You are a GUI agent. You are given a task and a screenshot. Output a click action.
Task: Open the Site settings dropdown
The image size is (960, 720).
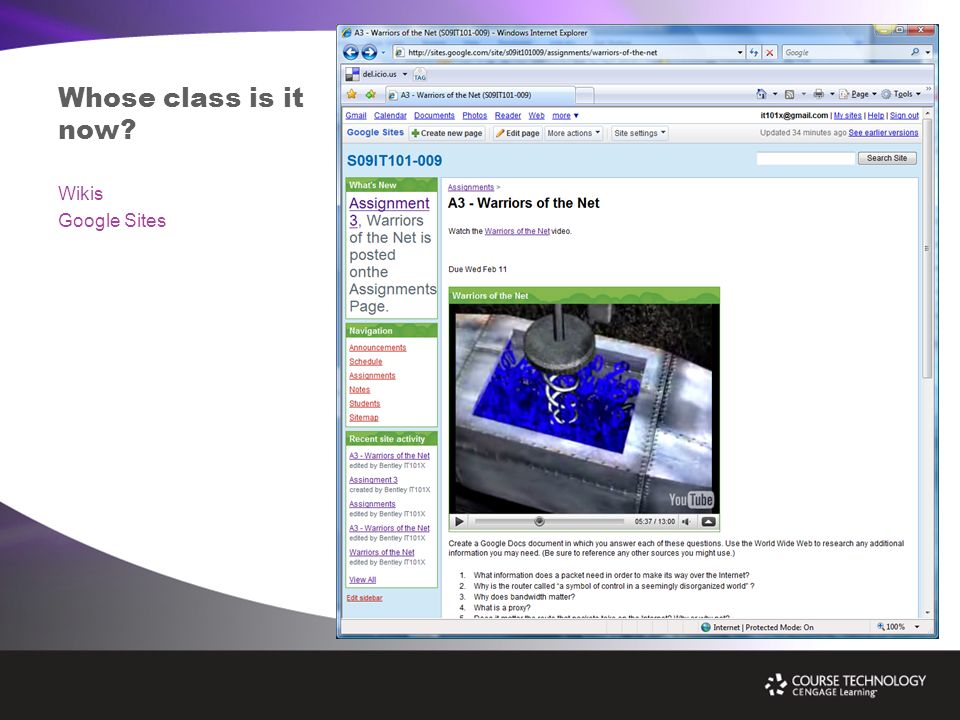[x=640, y=133]
